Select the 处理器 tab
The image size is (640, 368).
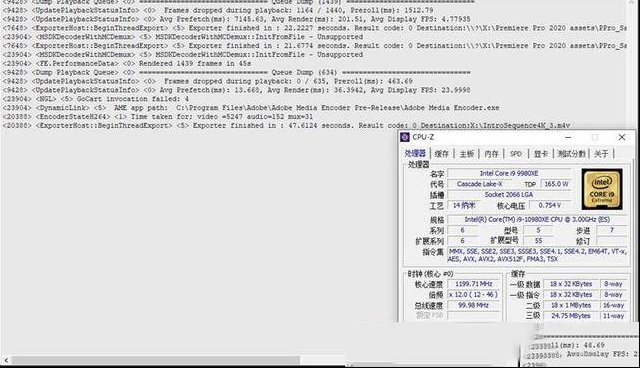[415, 153]
